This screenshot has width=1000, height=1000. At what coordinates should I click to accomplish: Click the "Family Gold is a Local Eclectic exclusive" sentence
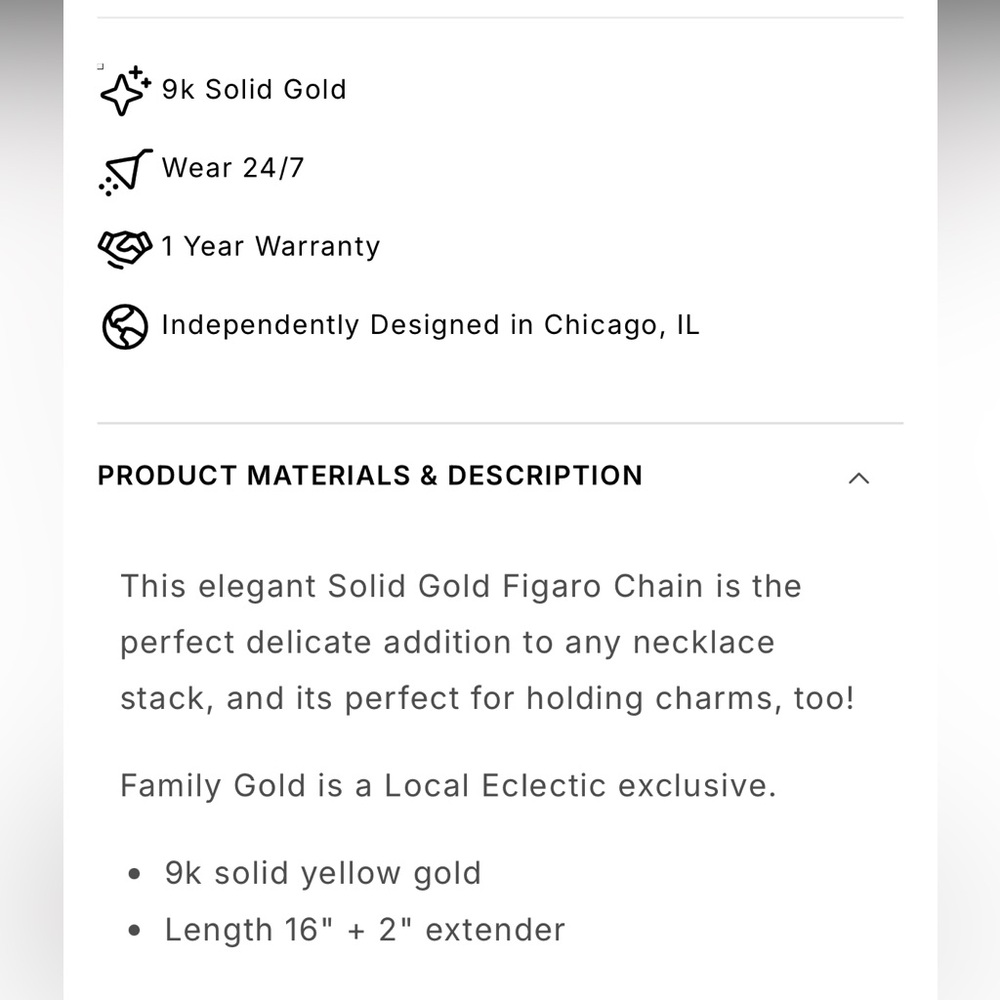(448, 786)
